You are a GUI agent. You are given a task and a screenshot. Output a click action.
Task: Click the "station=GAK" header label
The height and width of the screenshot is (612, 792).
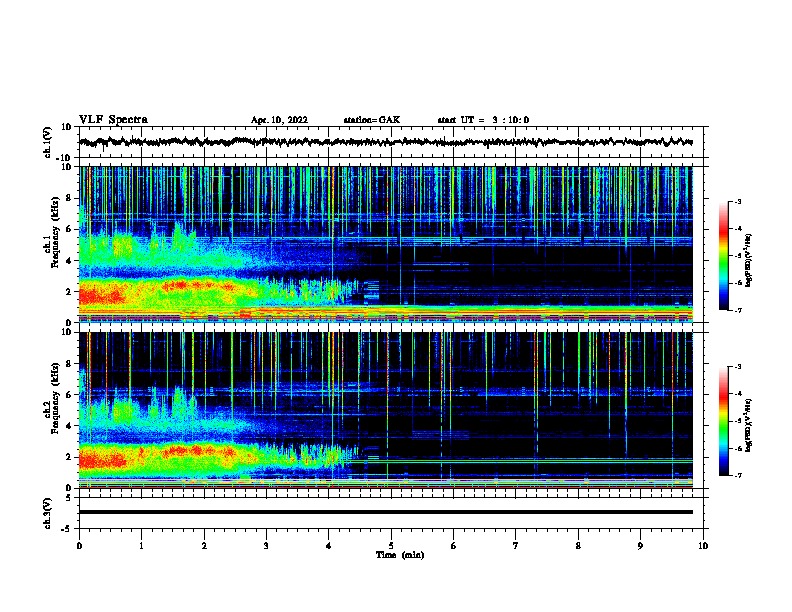pos(372,120)
